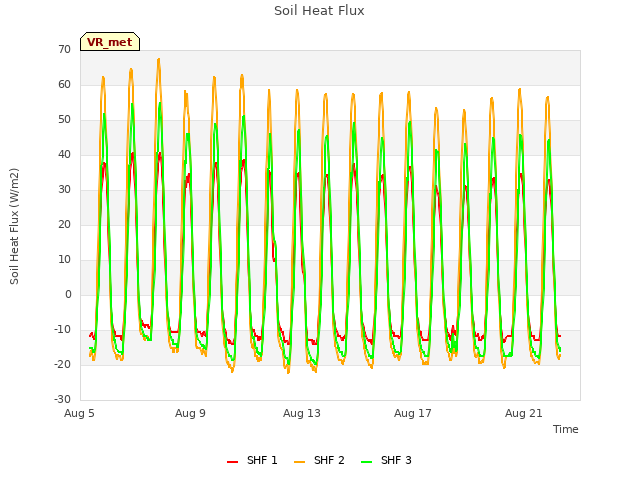Toggle the SHF 1 legend entry

(x=252, y=460)
